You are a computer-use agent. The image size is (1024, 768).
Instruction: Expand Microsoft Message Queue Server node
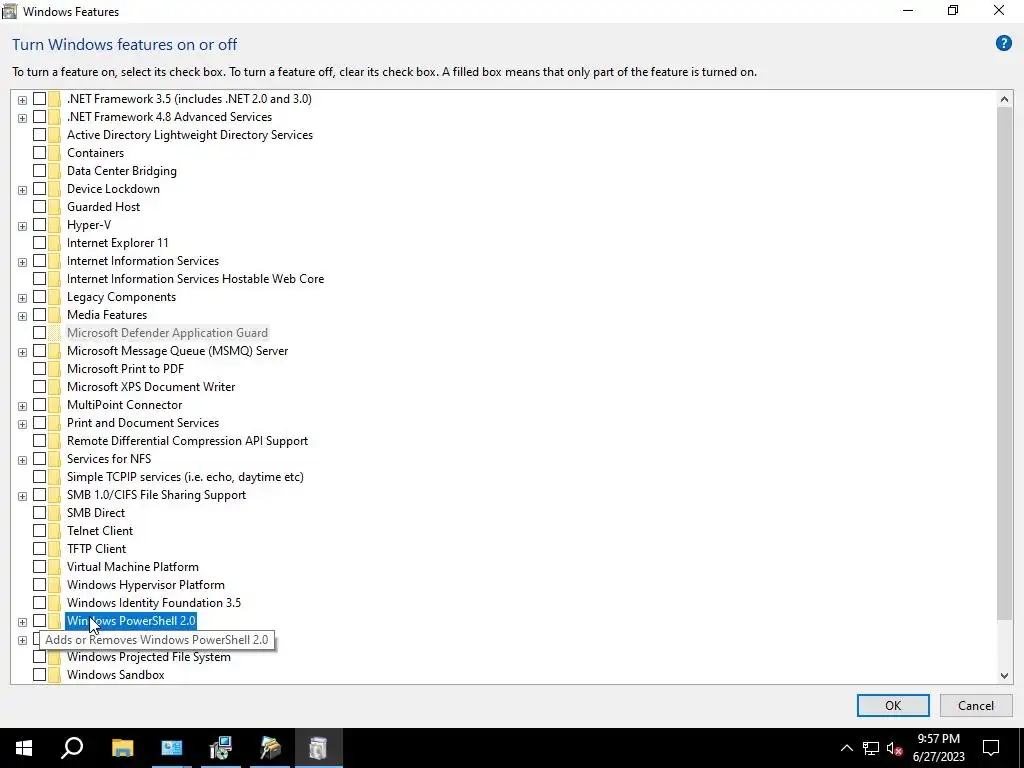(22, 352)
